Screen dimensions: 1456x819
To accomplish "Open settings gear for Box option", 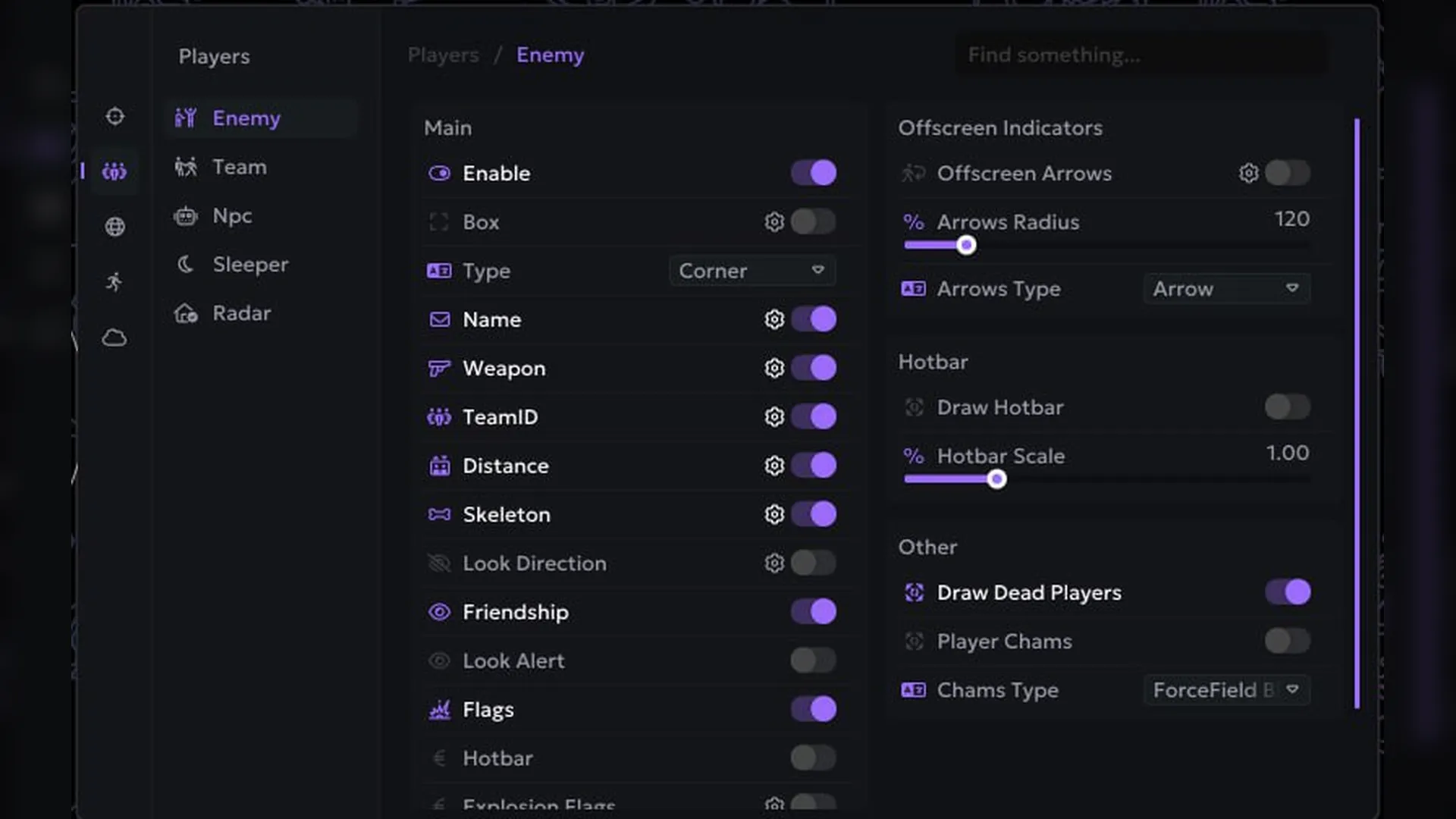I will point(773,222).
